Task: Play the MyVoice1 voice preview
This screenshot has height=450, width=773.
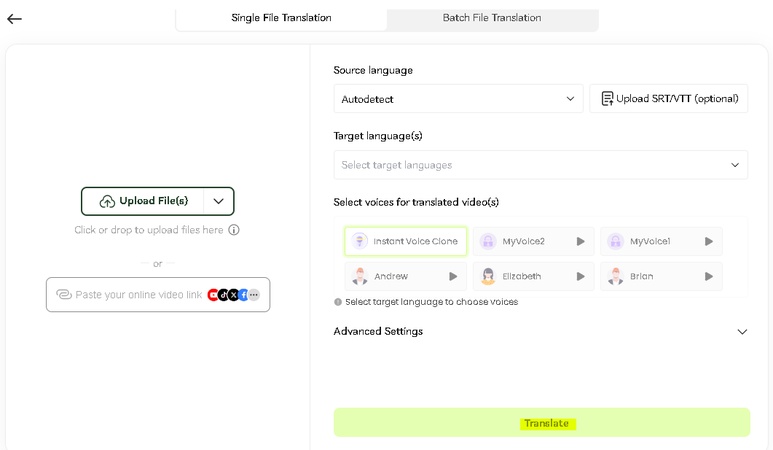Action: coord(708,241)
